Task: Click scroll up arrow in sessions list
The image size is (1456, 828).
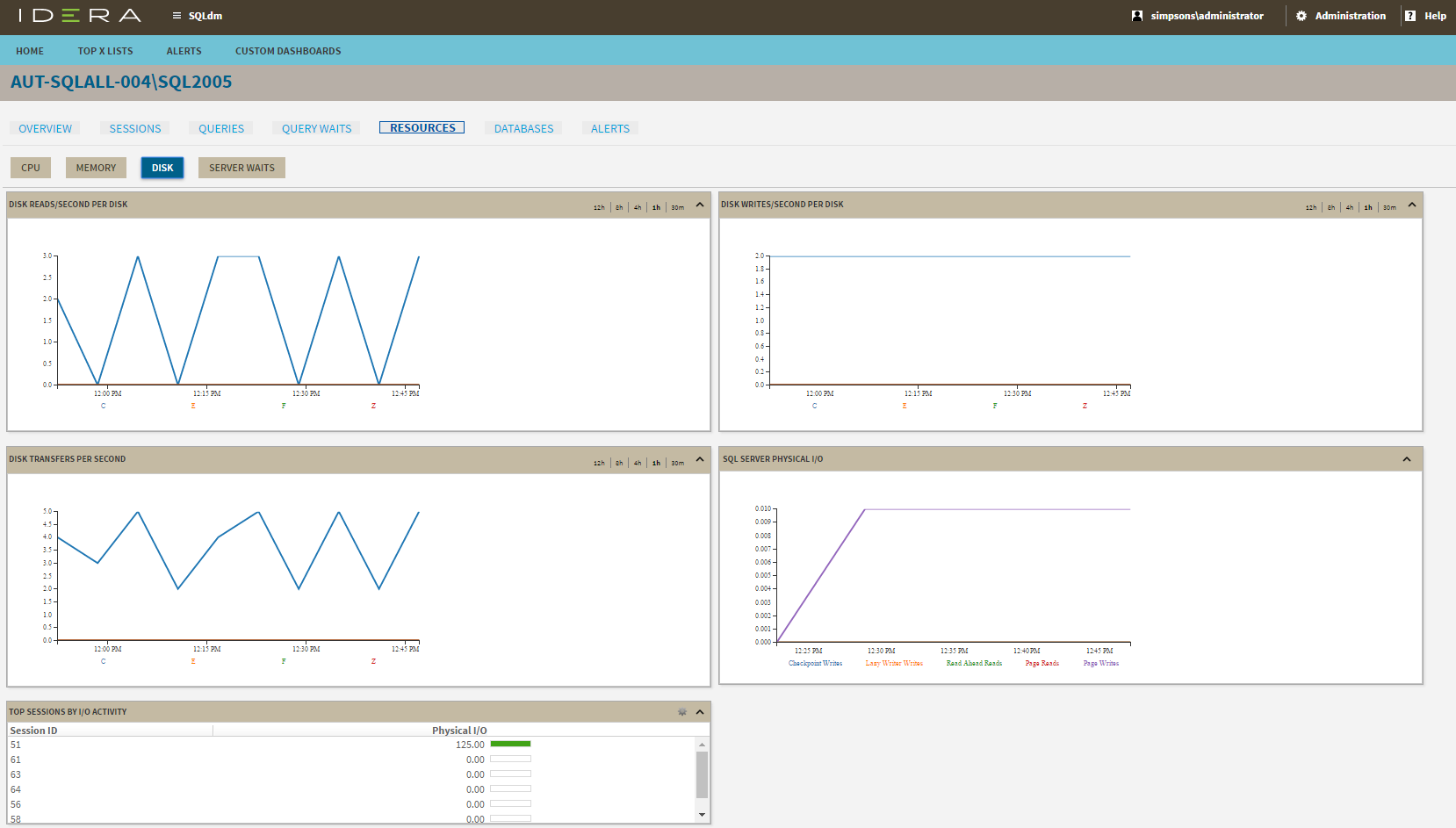Action: [x=702, y=745]
